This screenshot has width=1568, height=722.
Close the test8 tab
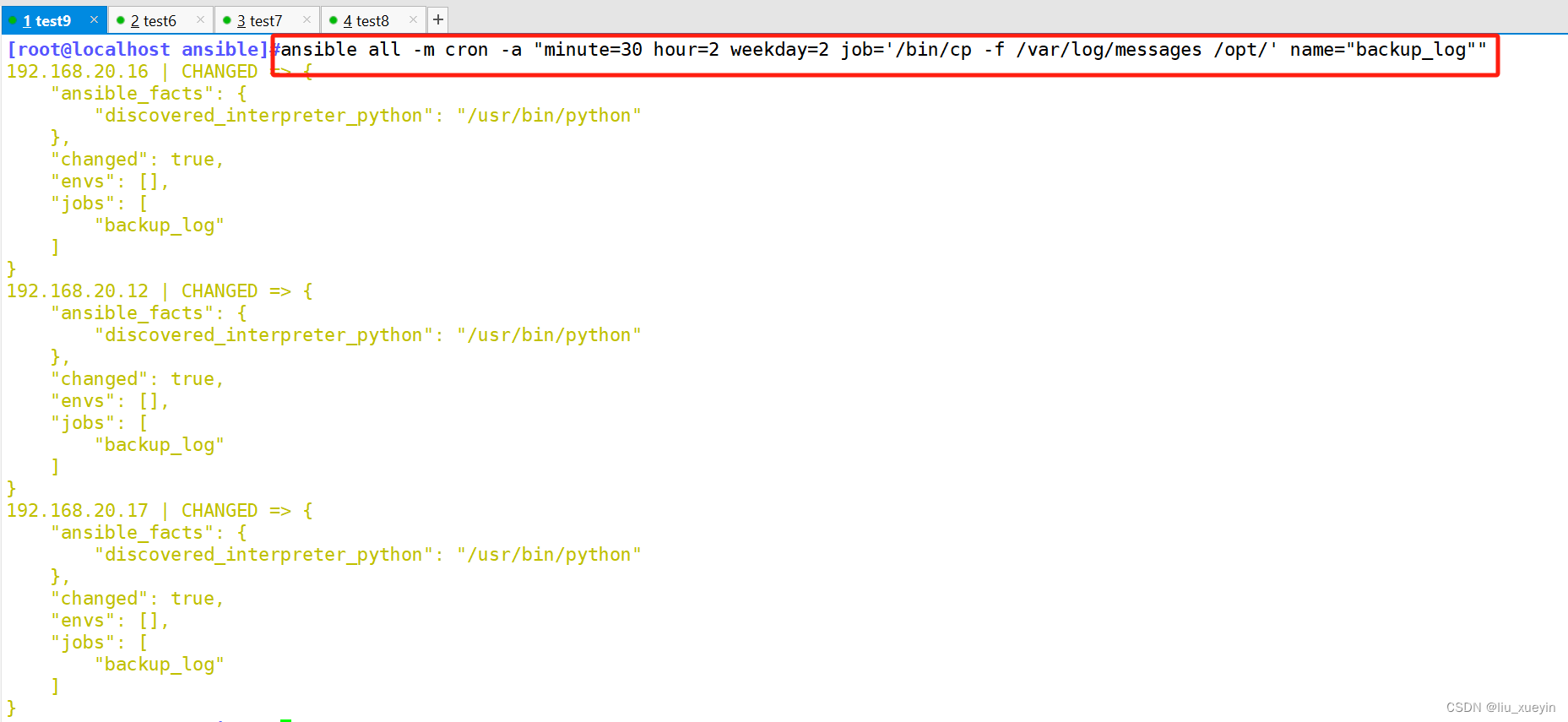pos(413,19)
